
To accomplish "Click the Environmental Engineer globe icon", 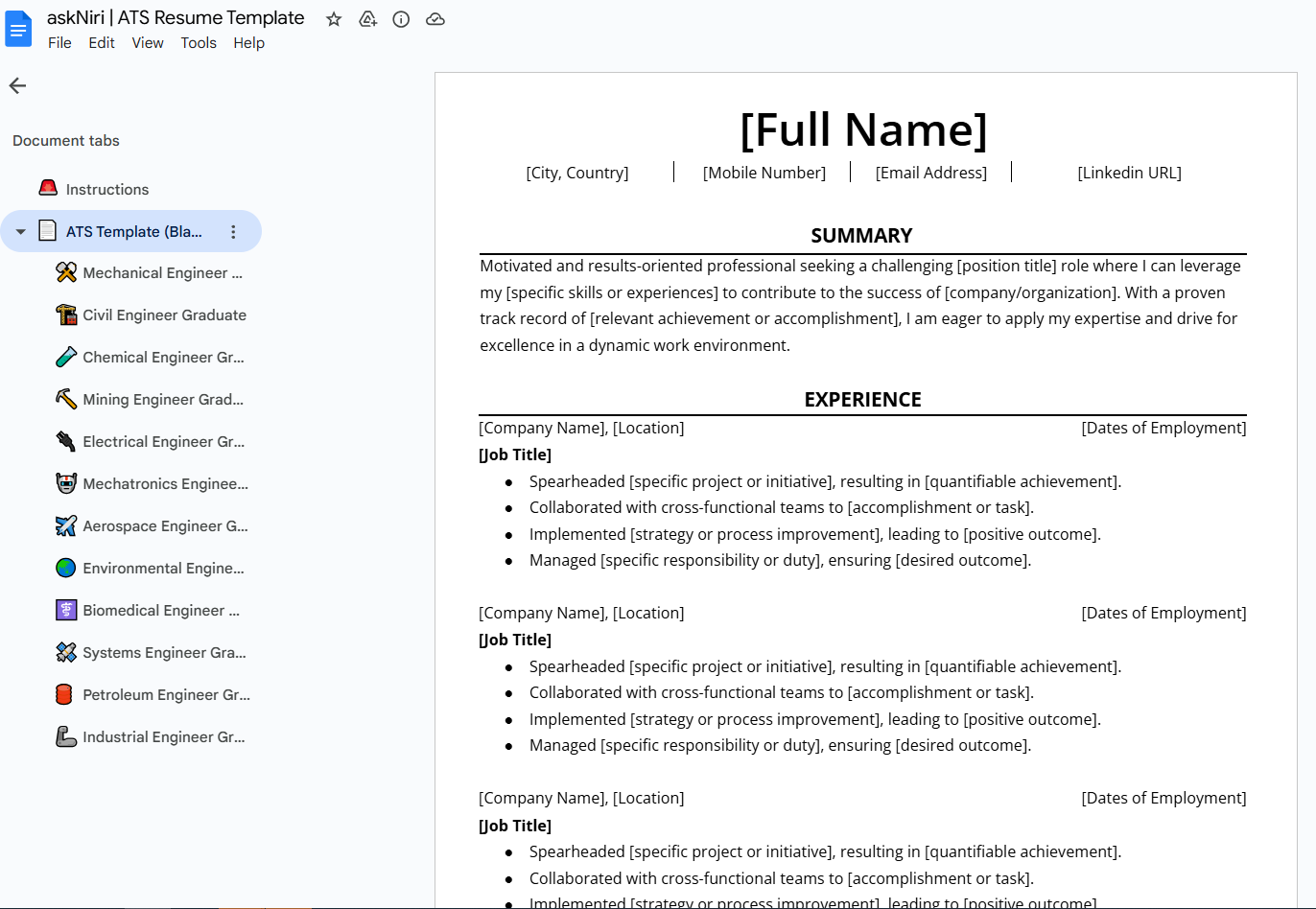I will [65, 568].
